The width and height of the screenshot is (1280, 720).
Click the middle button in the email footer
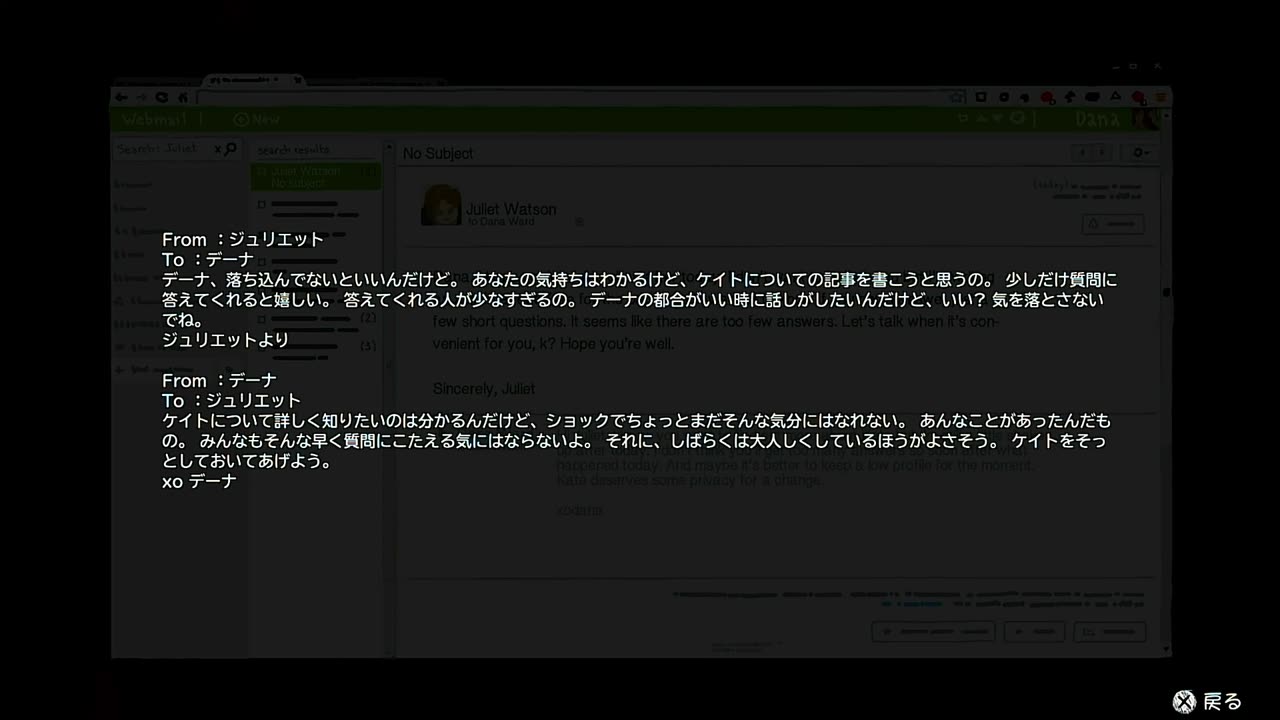tap(1034, 632)
